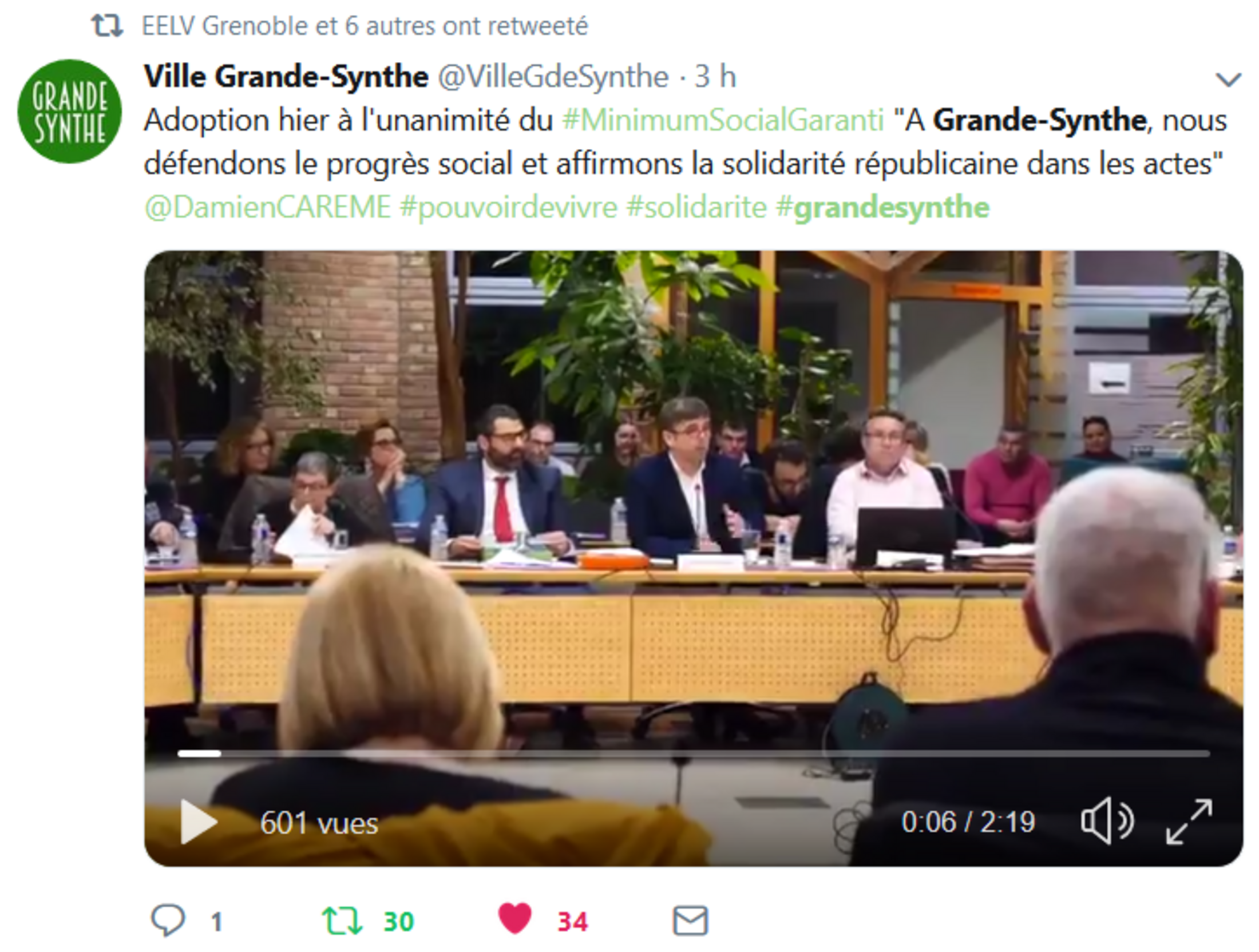Send tweet via the envelope message icon
Screen dimensions: 1259x952
pos(690,921)
